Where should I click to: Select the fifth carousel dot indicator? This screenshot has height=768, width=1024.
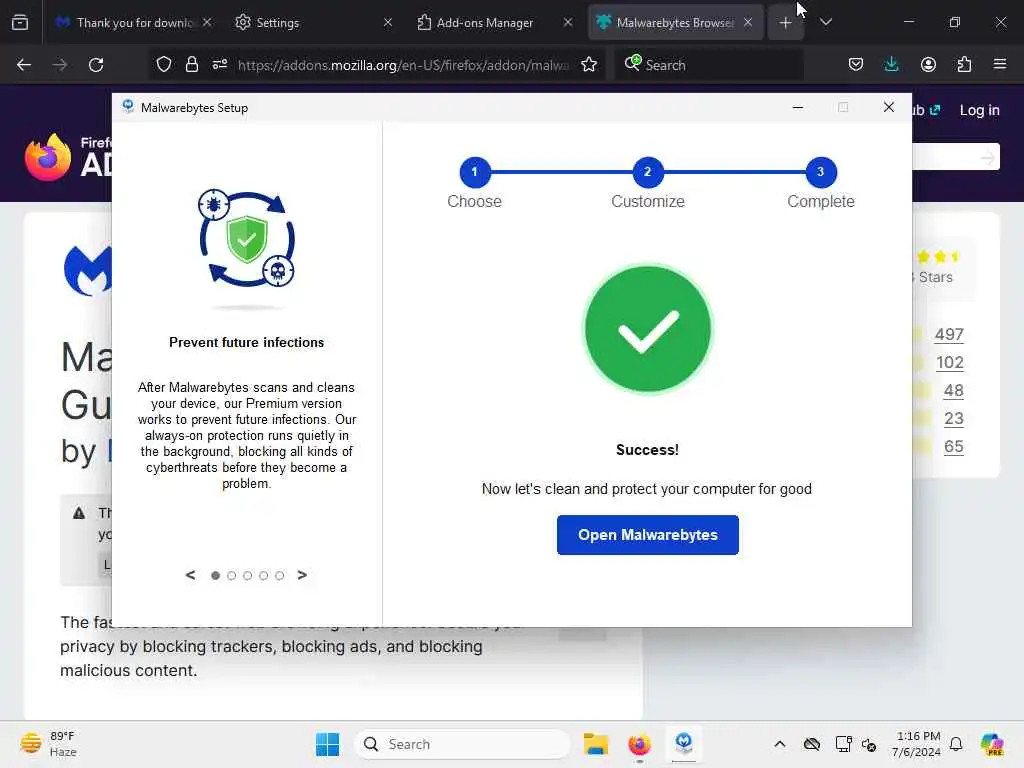280,575
